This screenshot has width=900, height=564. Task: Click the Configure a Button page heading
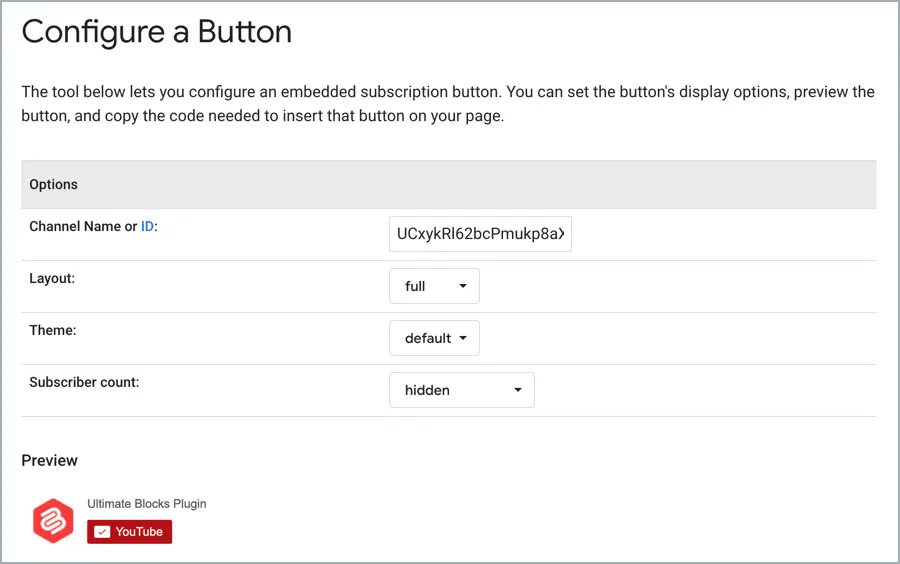click(x=157, y=32)
